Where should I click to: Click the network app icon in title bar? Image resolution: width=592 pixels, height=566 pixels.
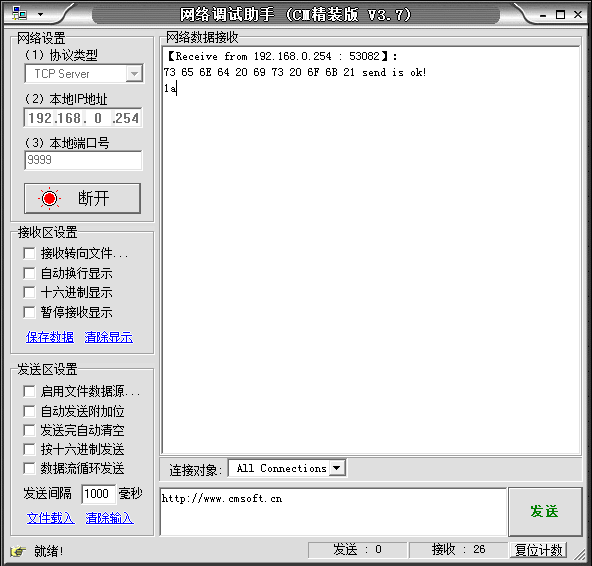19,14
